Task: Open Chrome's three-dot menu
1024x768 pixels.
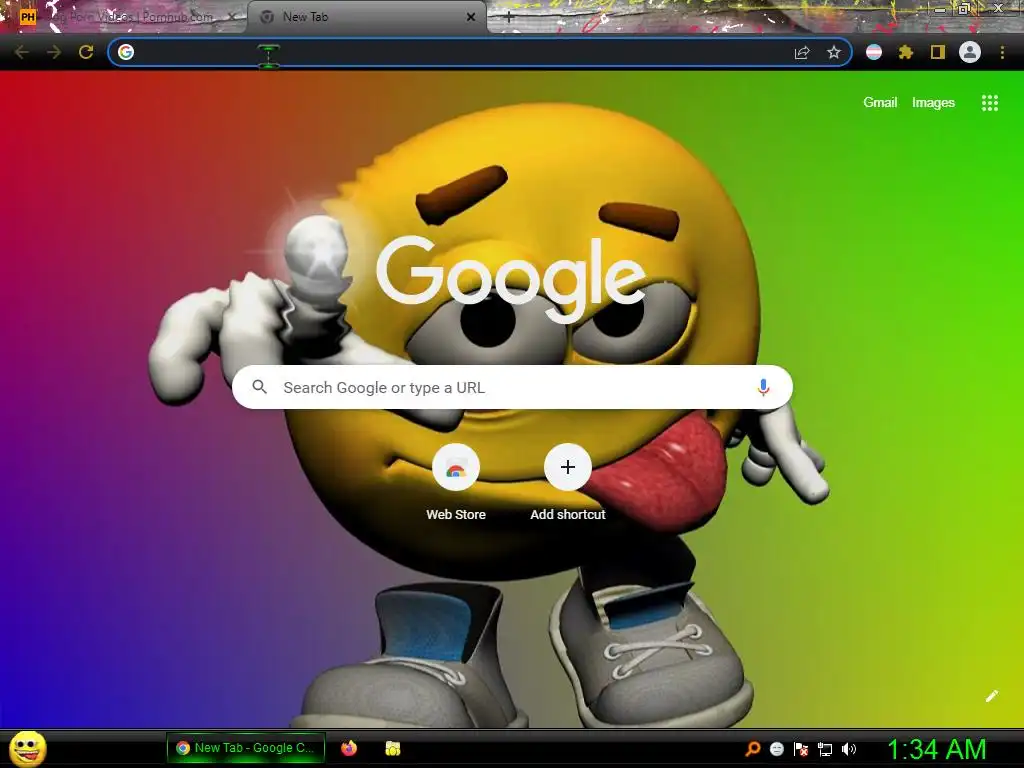Action: 1002,52
